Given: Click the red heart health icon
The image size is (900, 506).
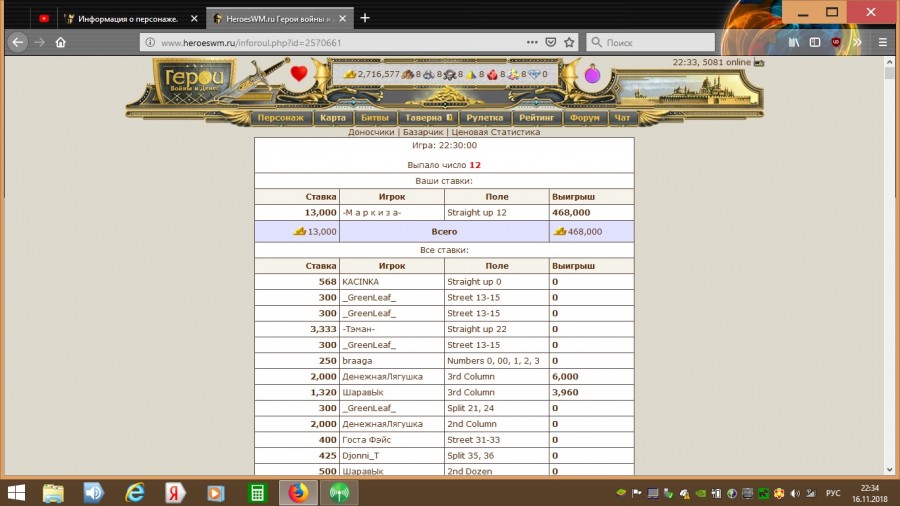Looking at the screenshot, I should (x=298, y=73).
